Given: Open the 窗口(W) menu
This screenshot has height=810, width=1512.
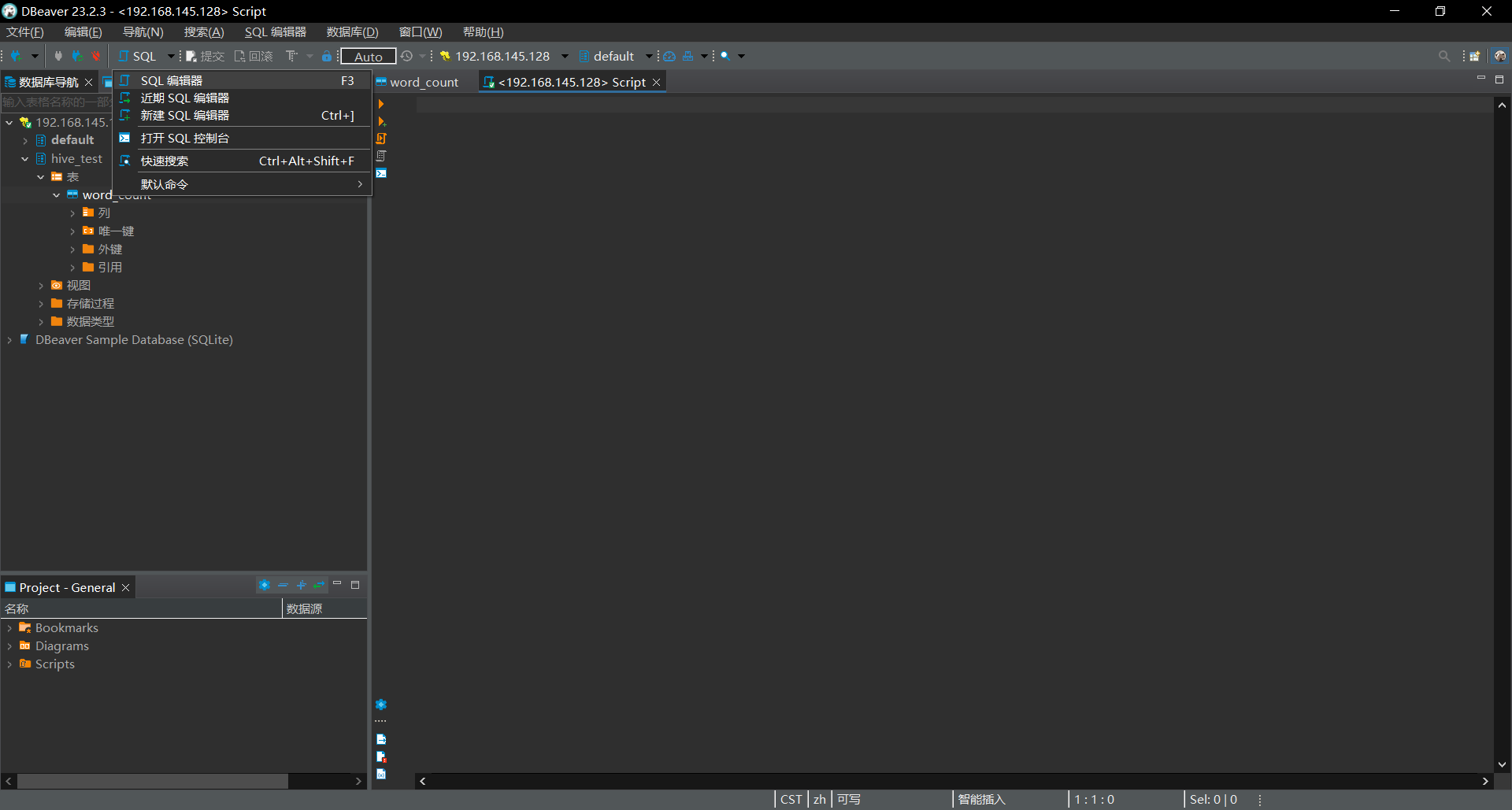Looking at the screenshot, I should click(421, 32).
